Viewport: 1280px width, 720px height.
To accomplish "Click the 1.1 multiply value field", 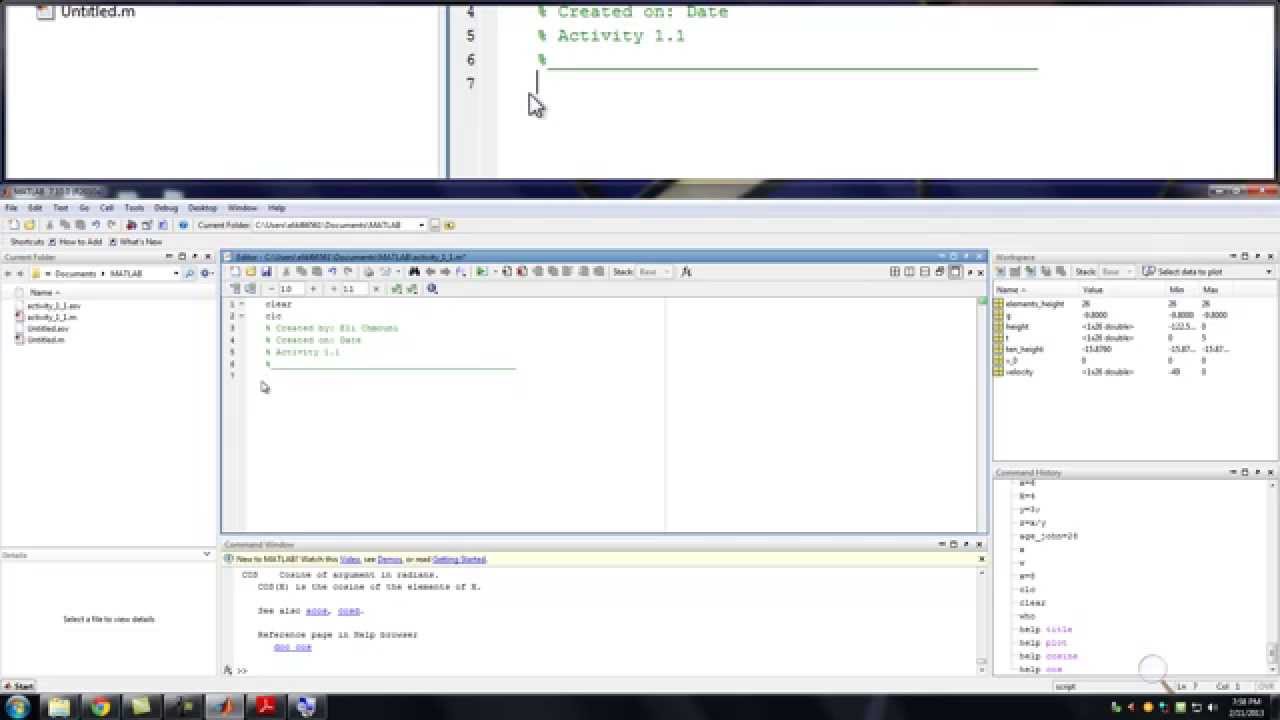I will pyautogui.click(x=355, y=289).
